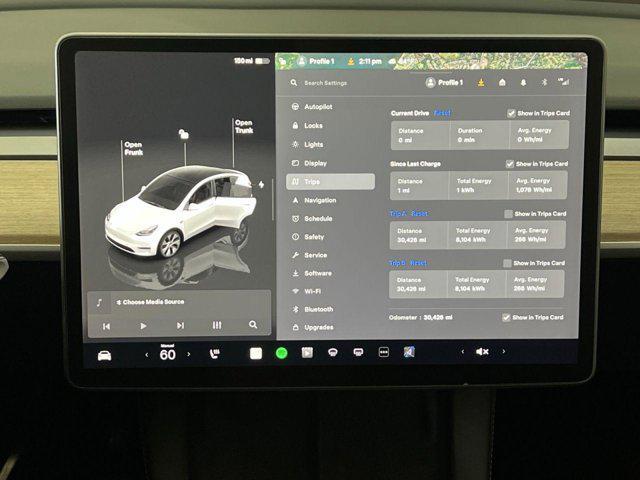The image size is (640, 480).
Task: Select the Trips menu item
Action: pos(330,182)
